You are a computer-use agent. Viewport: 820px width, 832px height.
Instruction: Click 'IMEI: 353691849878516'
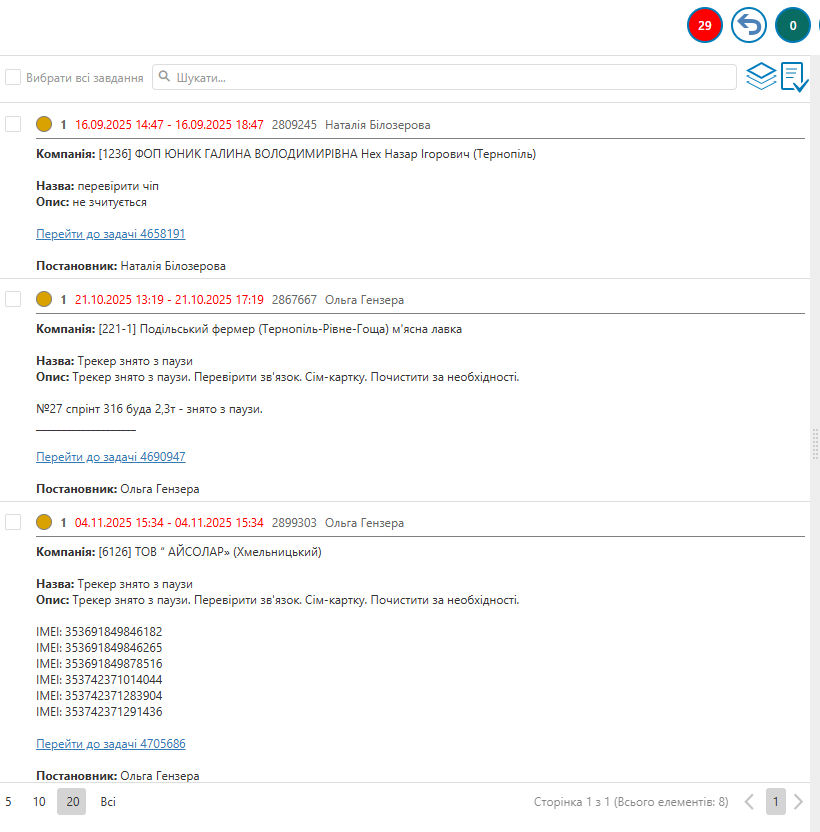point(99,664)
